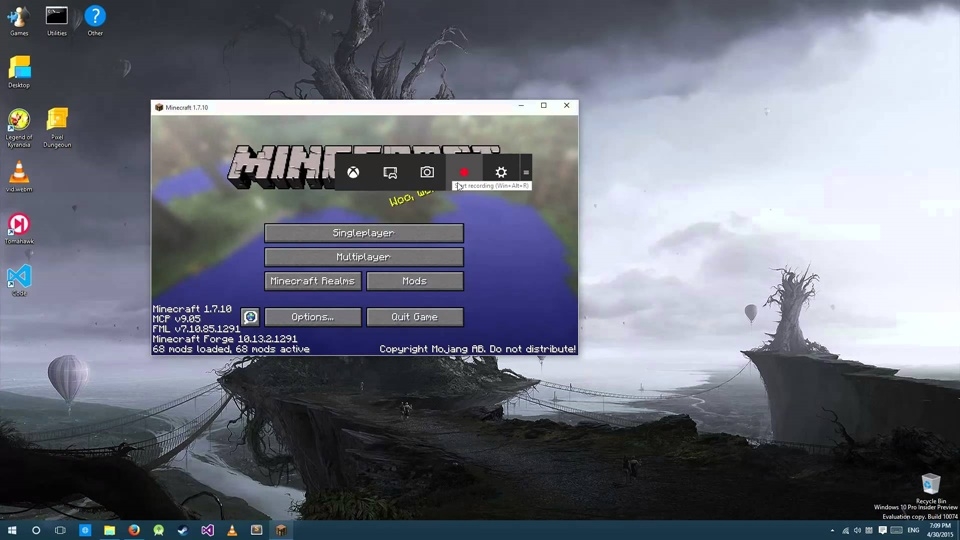Open the Action Center notifications icon
The image size is (960, 540).
(x=882, y=531)
